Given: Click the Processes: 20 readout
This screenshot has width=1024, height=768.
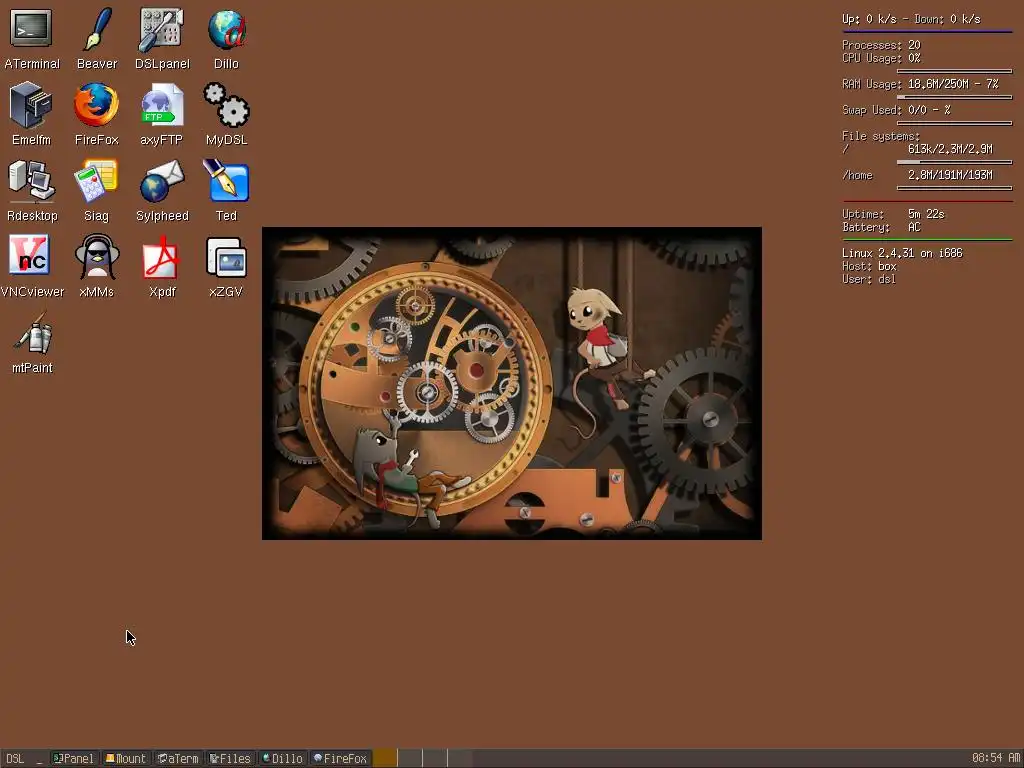Looking at the screenshot, I should [x=881, y=45].
